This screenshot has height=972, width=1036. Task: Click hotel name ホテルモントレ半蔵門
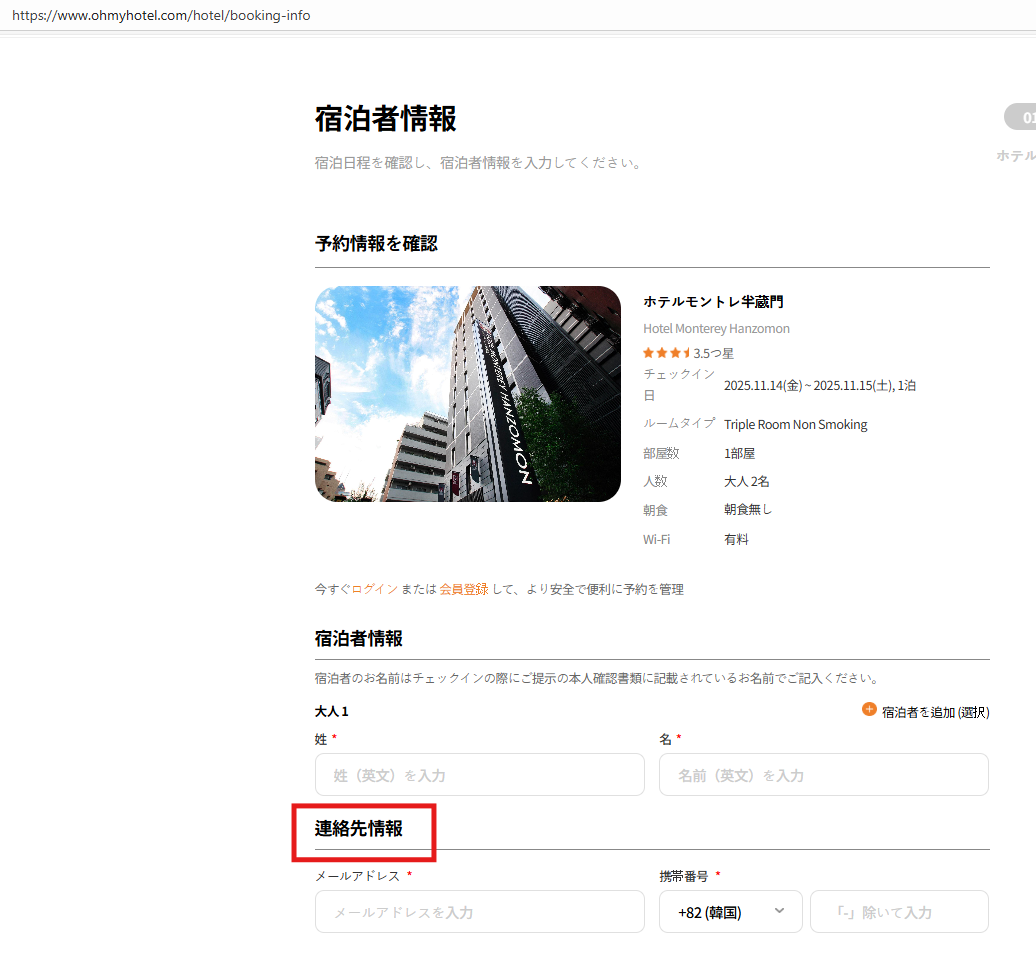click(714, 302)
